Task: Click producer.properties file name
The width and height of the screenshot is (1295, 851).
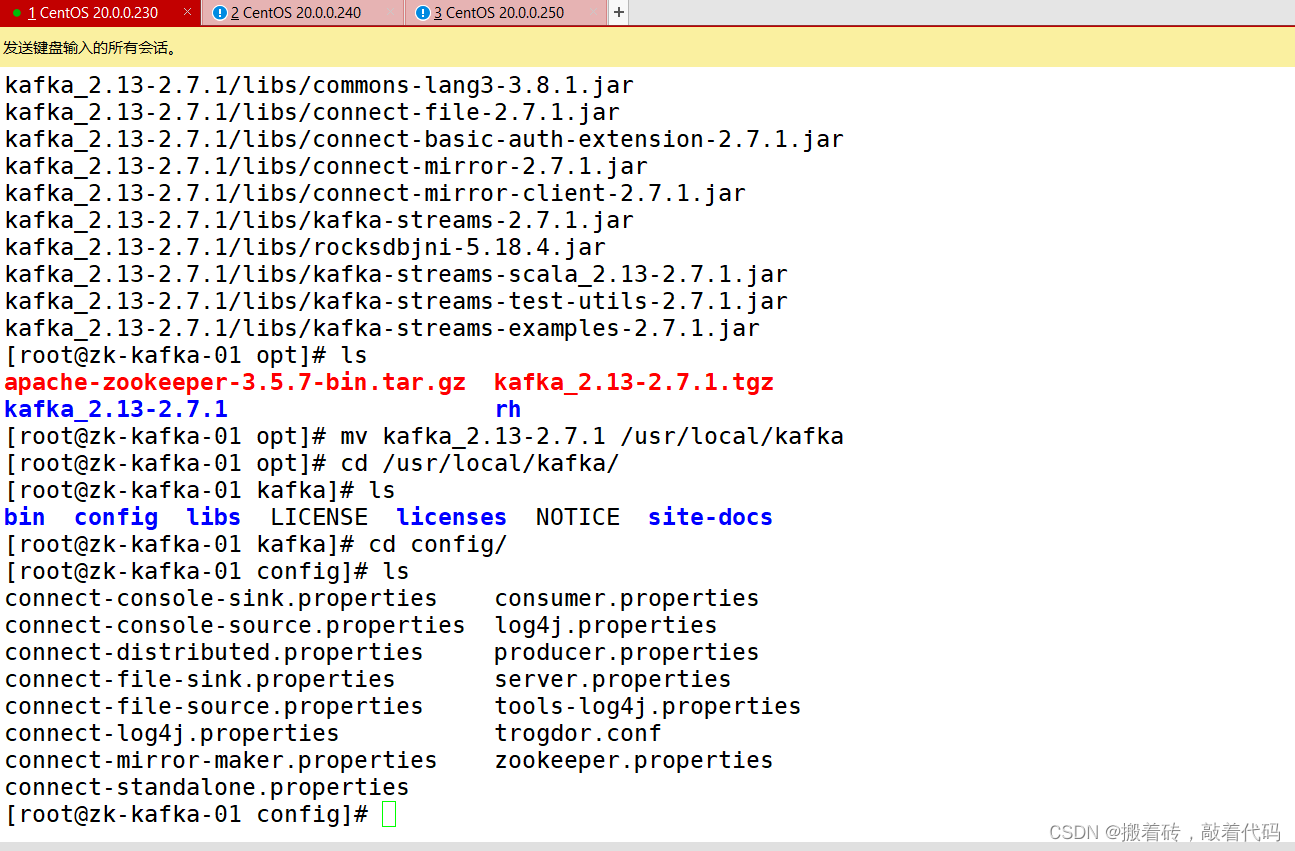Action: pos(627,653)
